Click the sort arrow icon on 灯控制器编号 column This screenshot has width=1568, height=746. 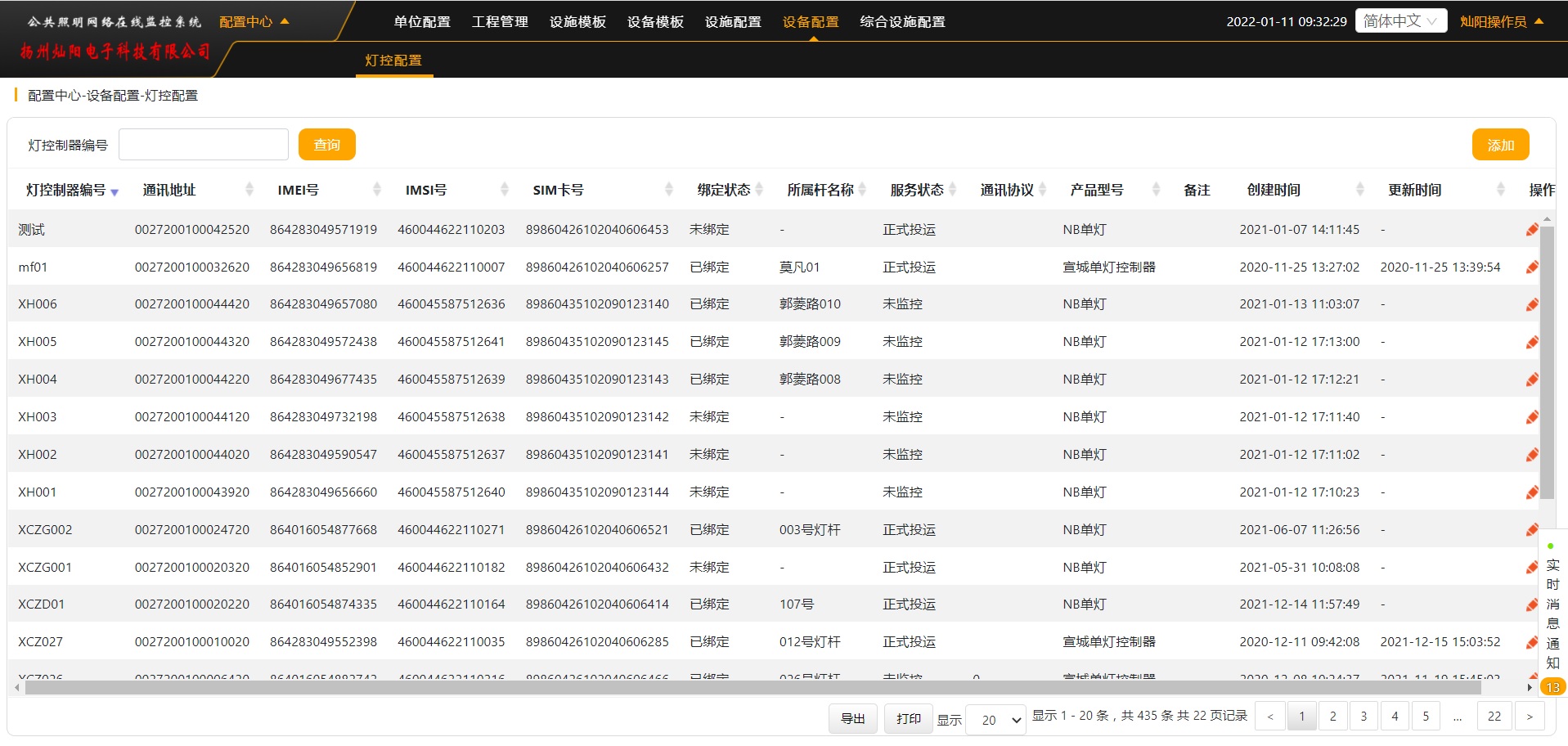115,192
